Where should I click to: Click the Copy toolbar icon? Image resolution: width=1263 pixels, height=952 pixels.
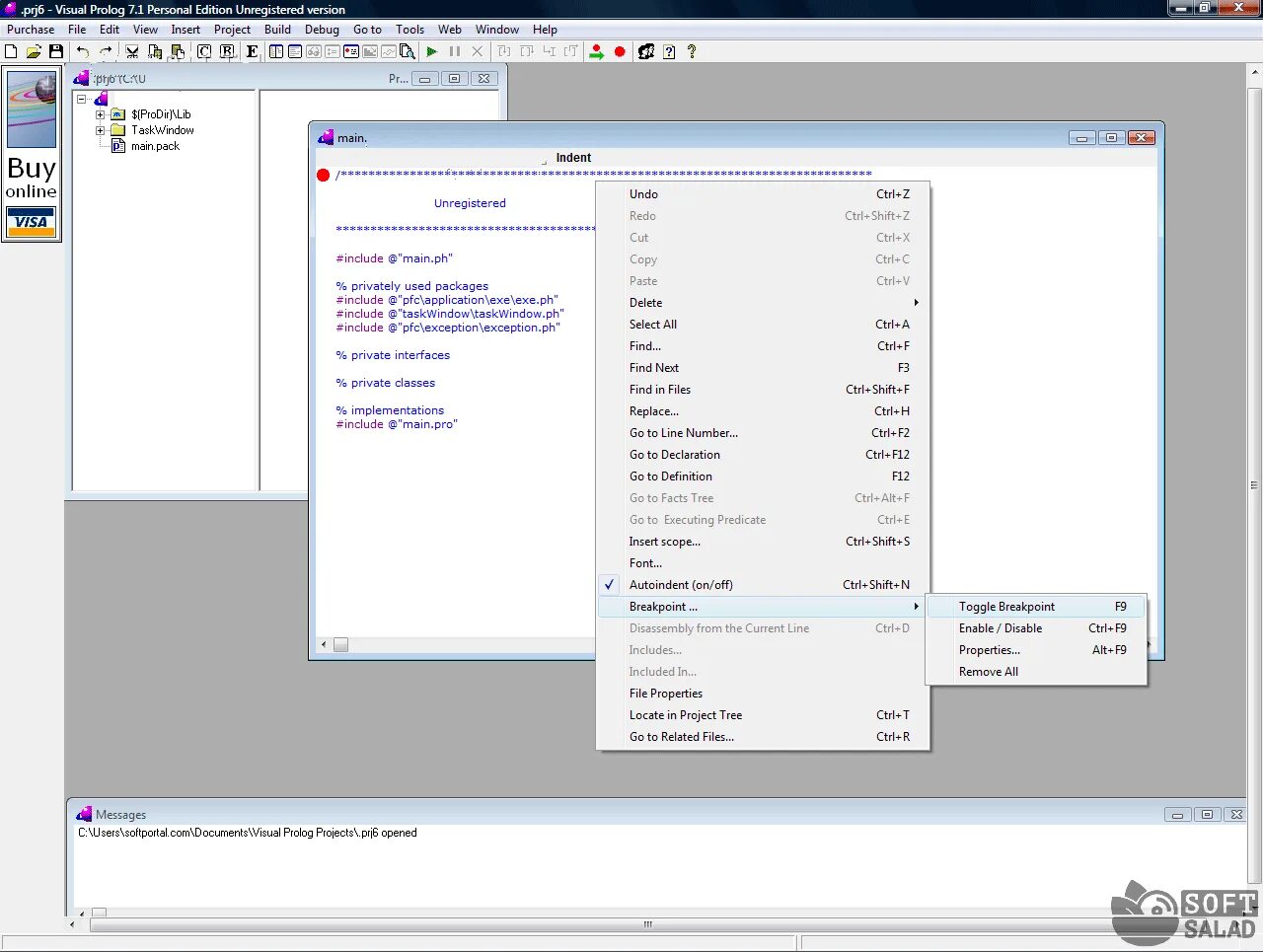tap(155, 51)
